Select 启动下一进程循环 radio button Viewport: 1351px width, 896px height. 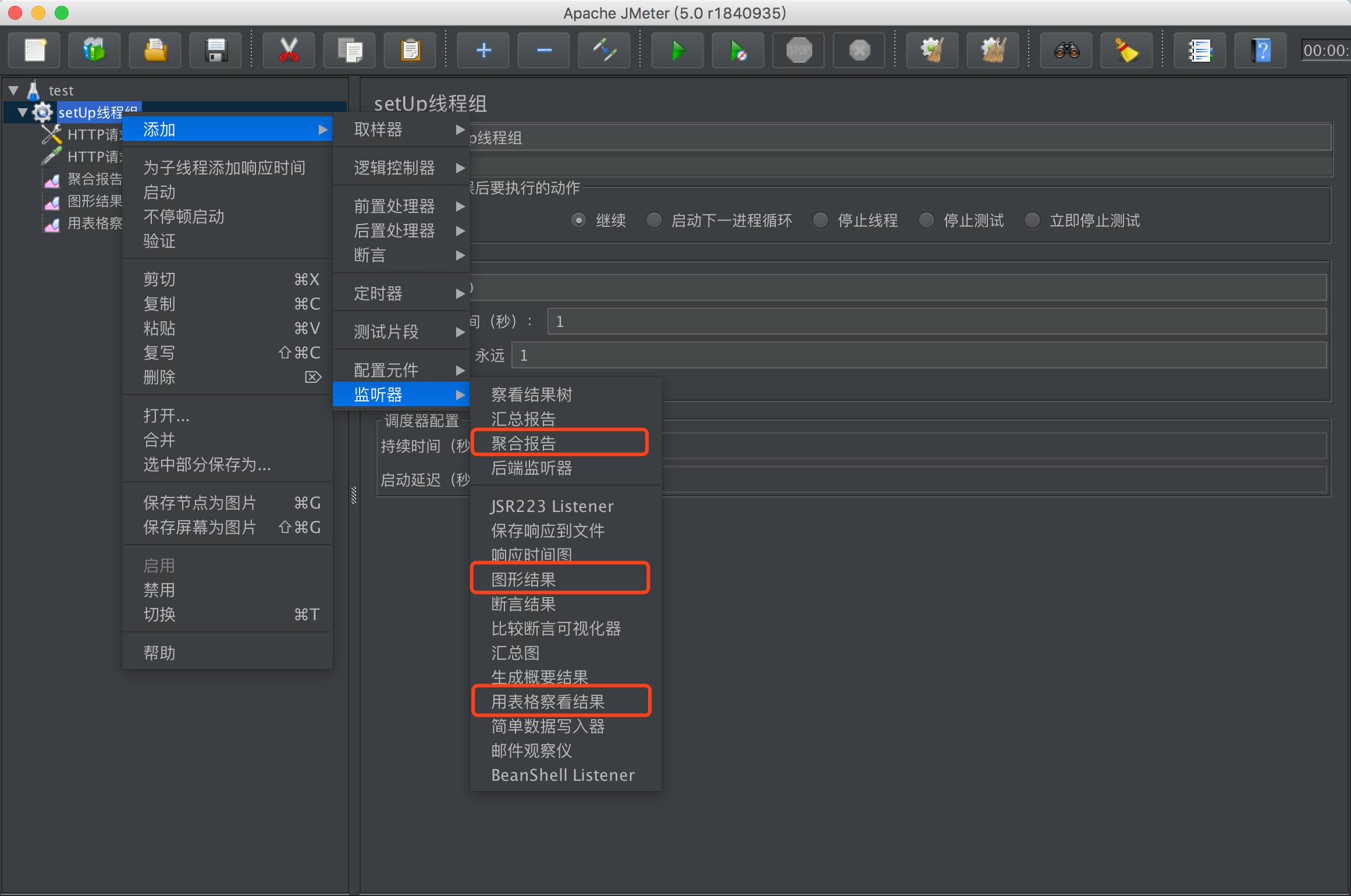pos(654,221)
